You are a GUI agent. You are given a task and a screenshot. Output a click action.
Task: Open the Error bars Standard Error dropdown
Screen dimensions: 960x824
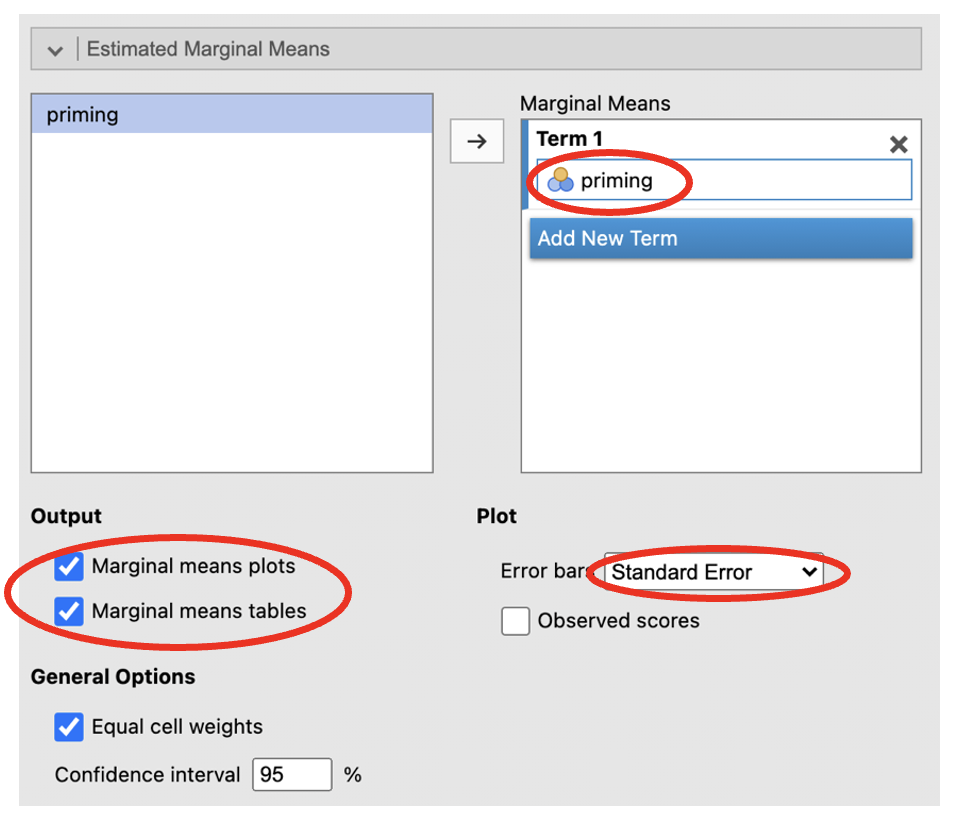[714, 573]
